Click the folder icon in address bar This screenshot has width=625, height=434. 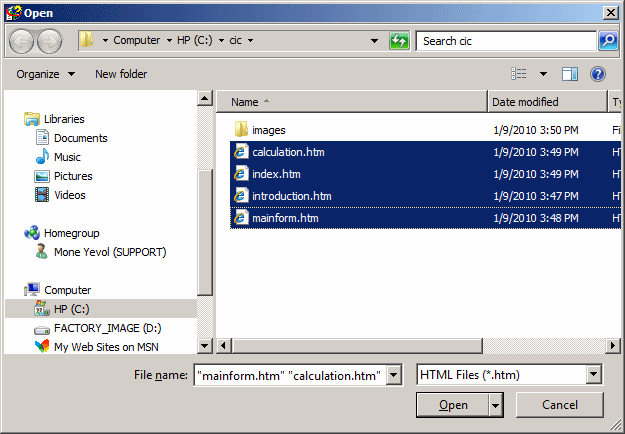86,40
